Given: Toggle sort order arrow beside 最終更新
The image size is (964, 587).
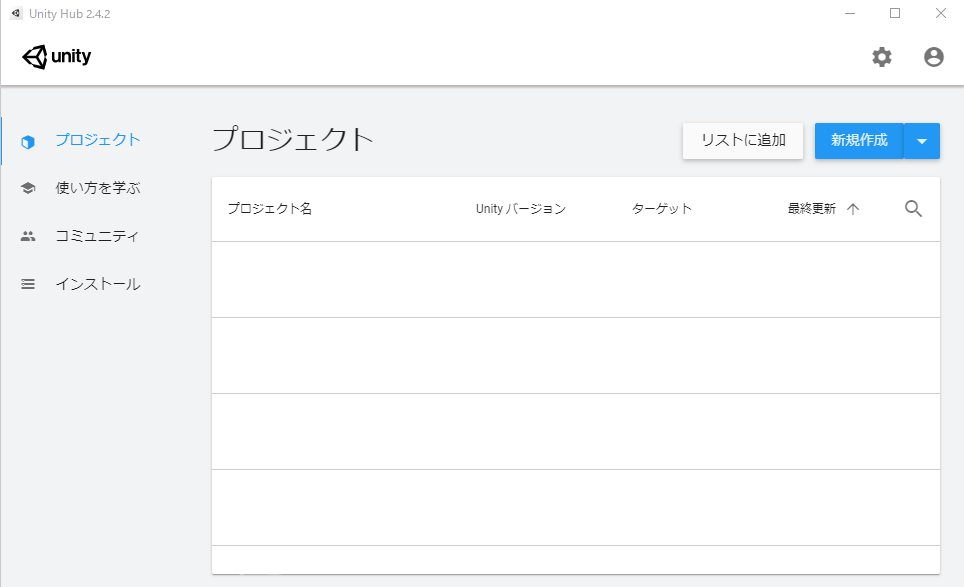Looking at the screenshot, I should click(x=853, y=209).
